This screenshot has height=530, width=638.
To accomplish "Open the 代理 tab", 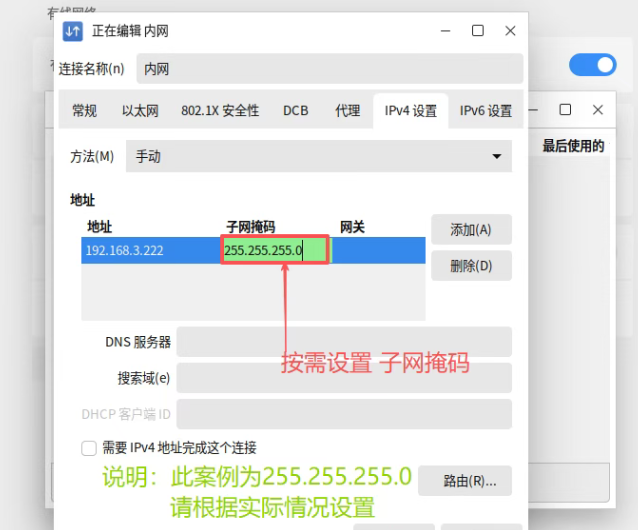I will click(347, 111).
